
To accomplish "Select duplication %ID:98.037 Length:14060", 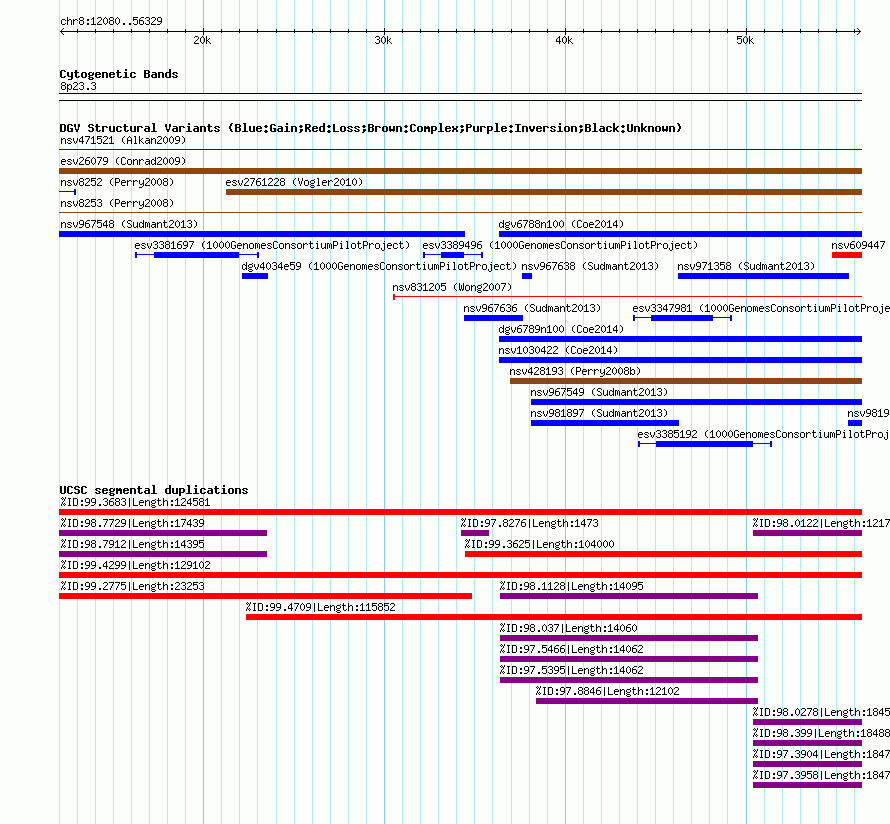I will (x=629, y=638).
